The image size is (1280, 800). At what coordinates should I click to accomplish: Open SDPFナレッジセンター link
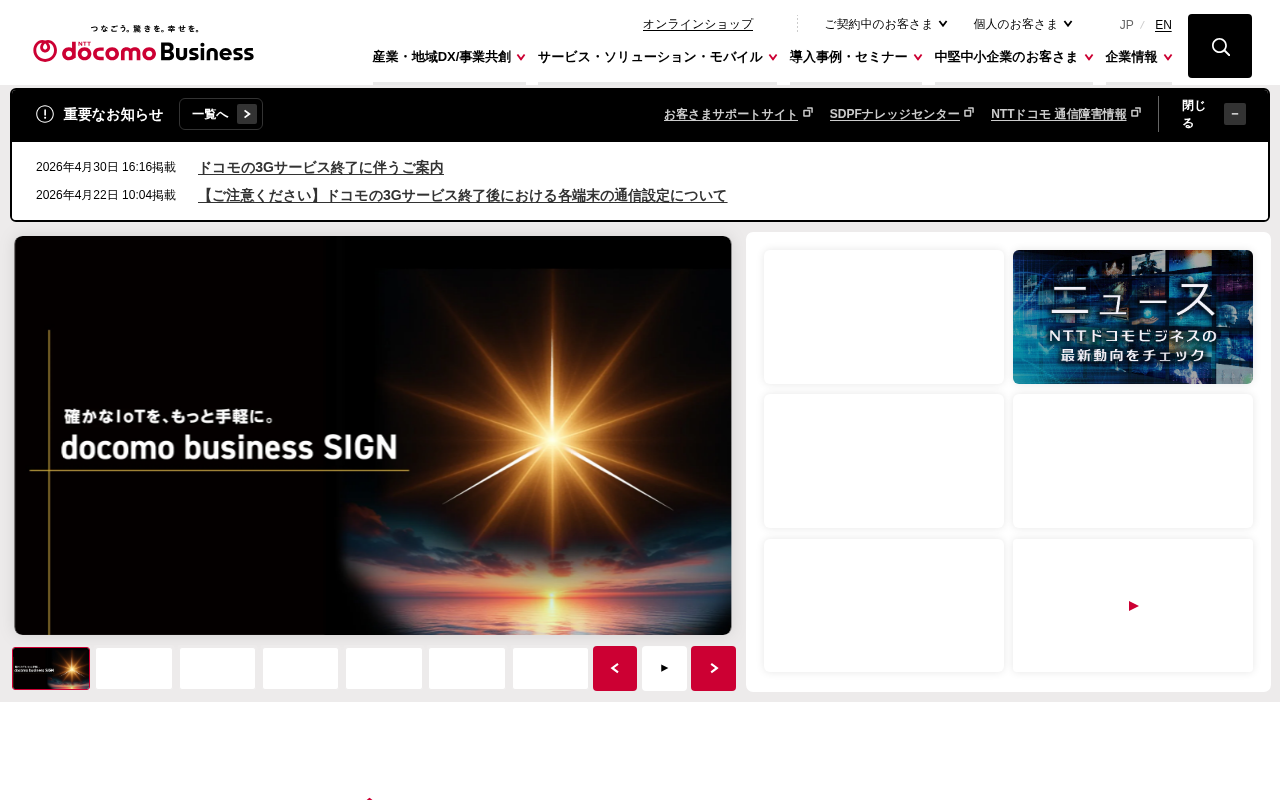click(901, 114)
